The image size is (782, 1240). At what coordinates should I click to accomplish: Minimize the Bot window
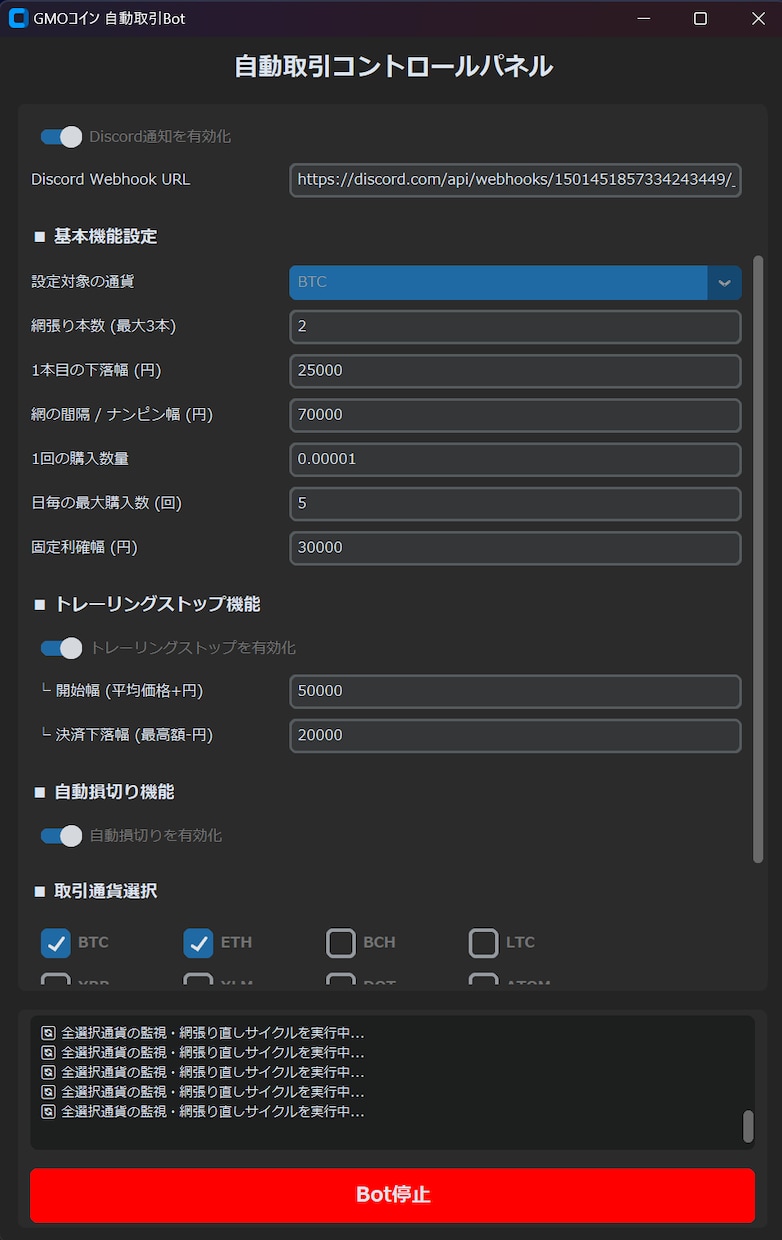pyautogui.click(x=643, y=18)
